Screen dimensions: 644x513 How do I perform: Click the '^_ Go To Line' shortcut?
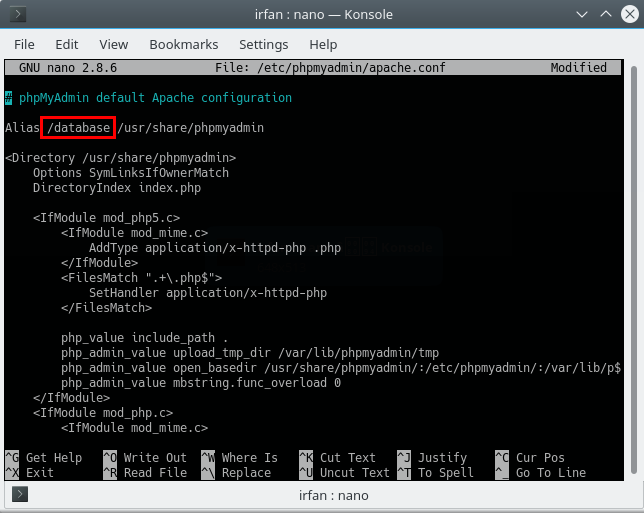(541, 473)
